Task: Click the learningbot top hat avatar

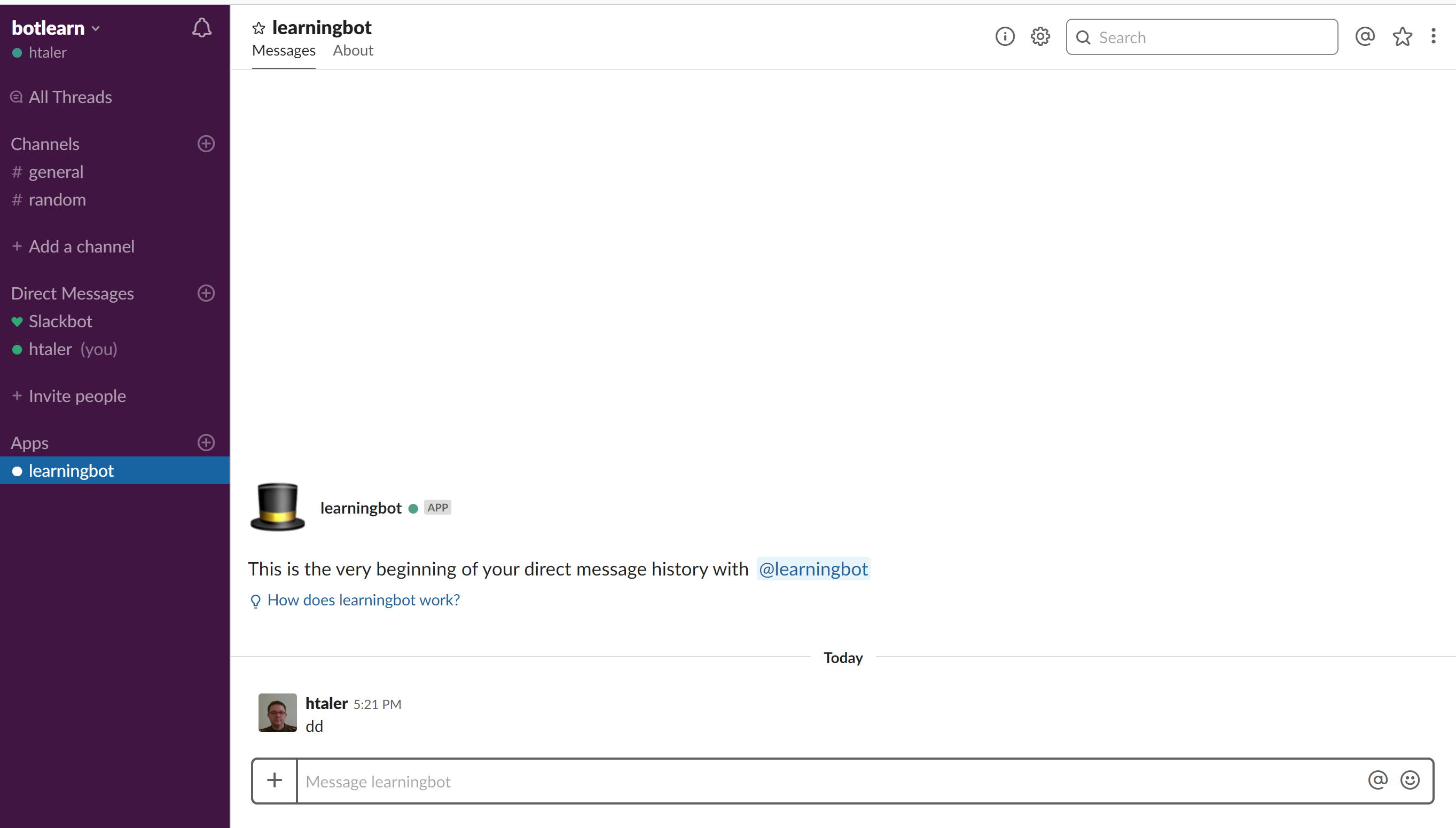Action: [x=278, y=507]
